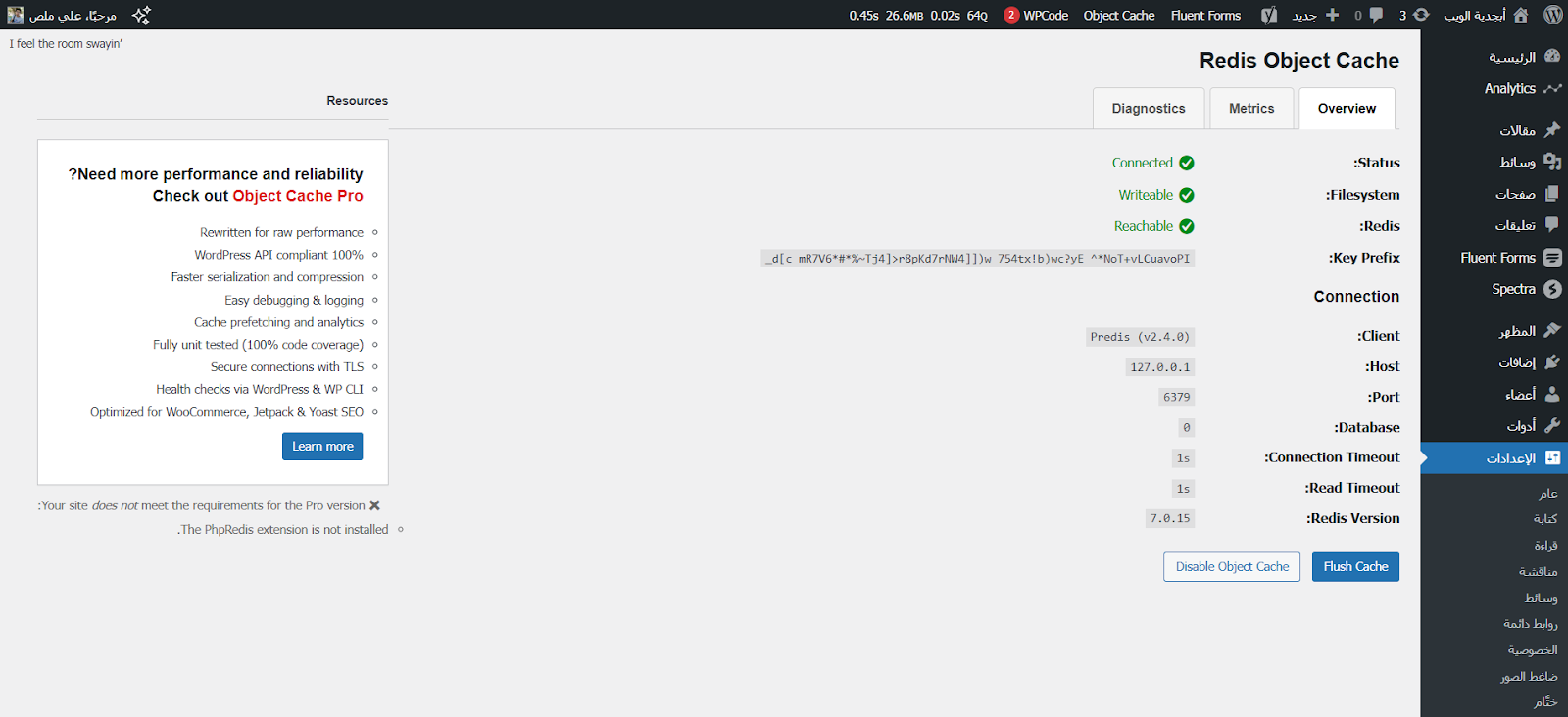Viewport: 1568px width, 717px height.
Task: Click the home icon for أبجدية الويب site
Action: coord(1521,15)
